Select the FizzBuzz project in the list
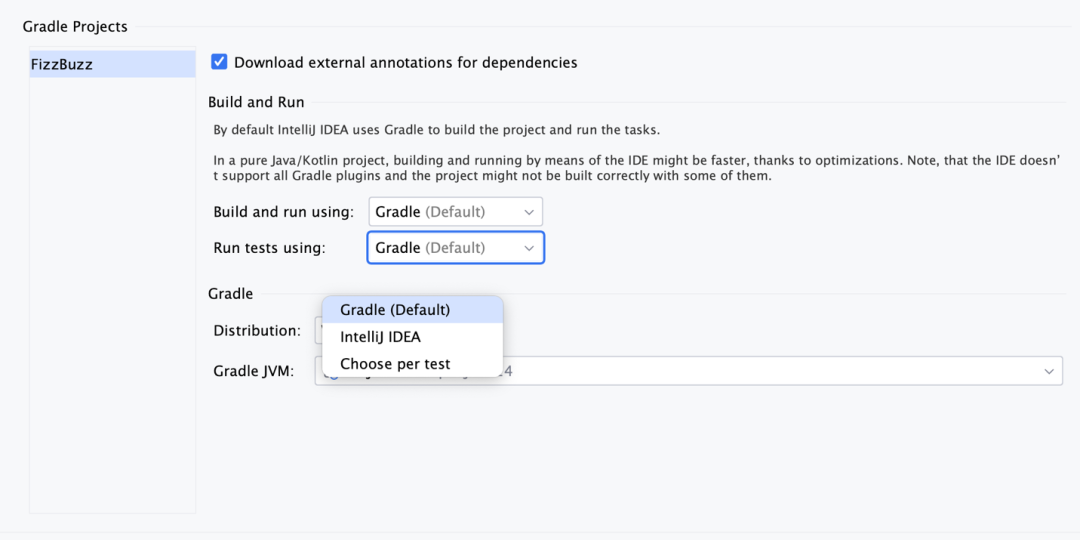1080x540 pixels. (x=112, y=65)
